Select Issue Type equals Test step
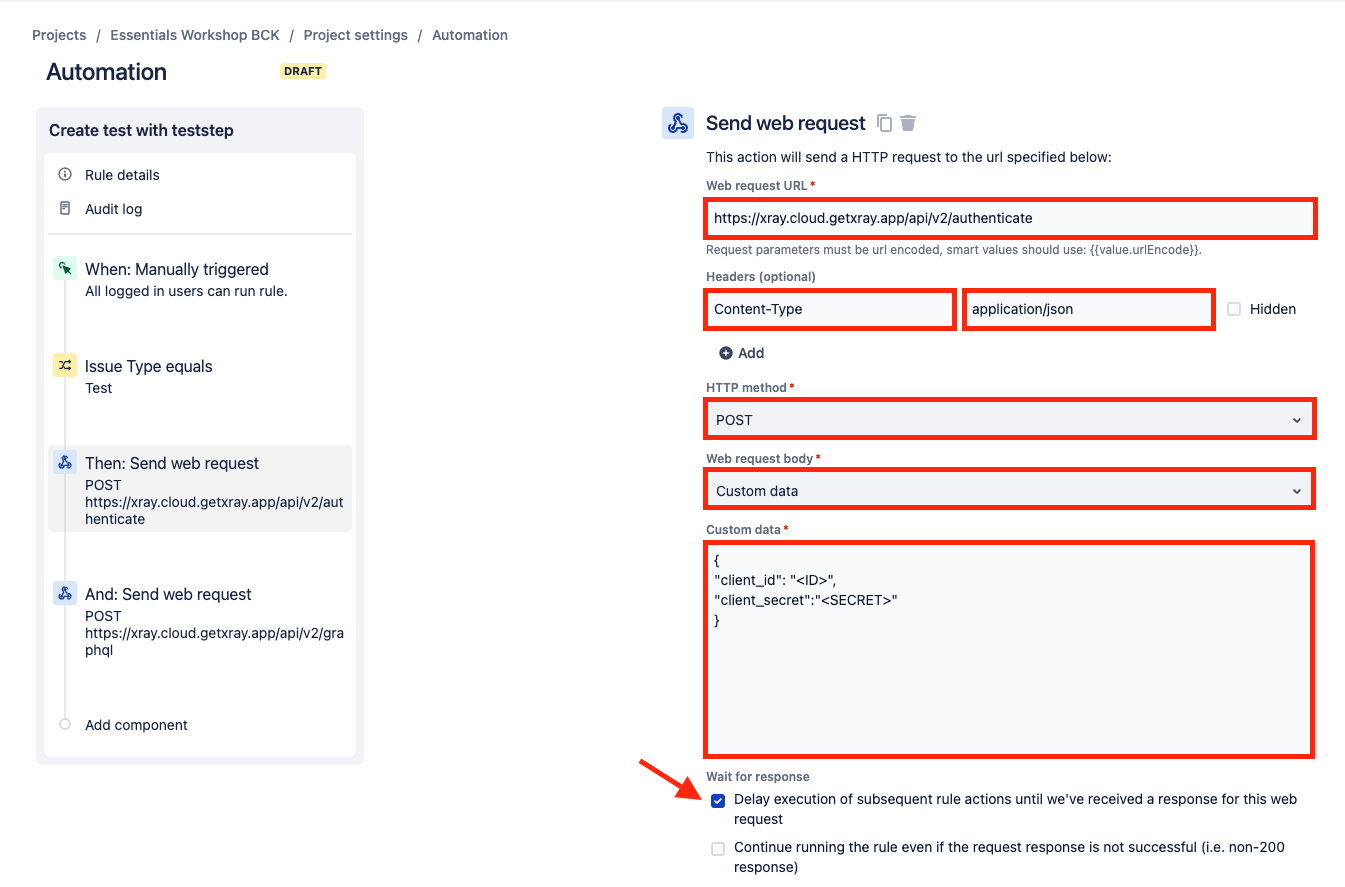This screenshot has height=887, width=1345. tap(200, 376)
